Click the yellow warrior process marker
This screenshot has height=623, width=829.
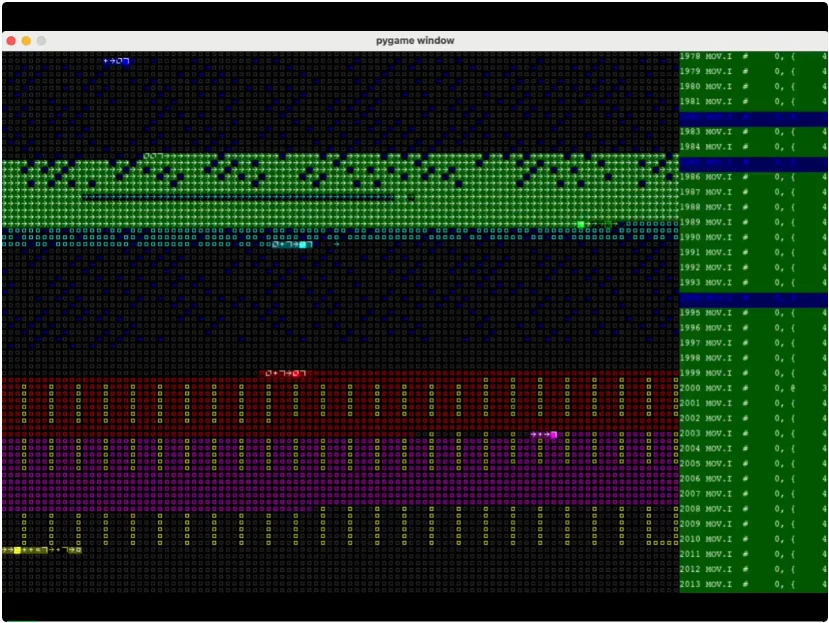click(x=17, y=550)
